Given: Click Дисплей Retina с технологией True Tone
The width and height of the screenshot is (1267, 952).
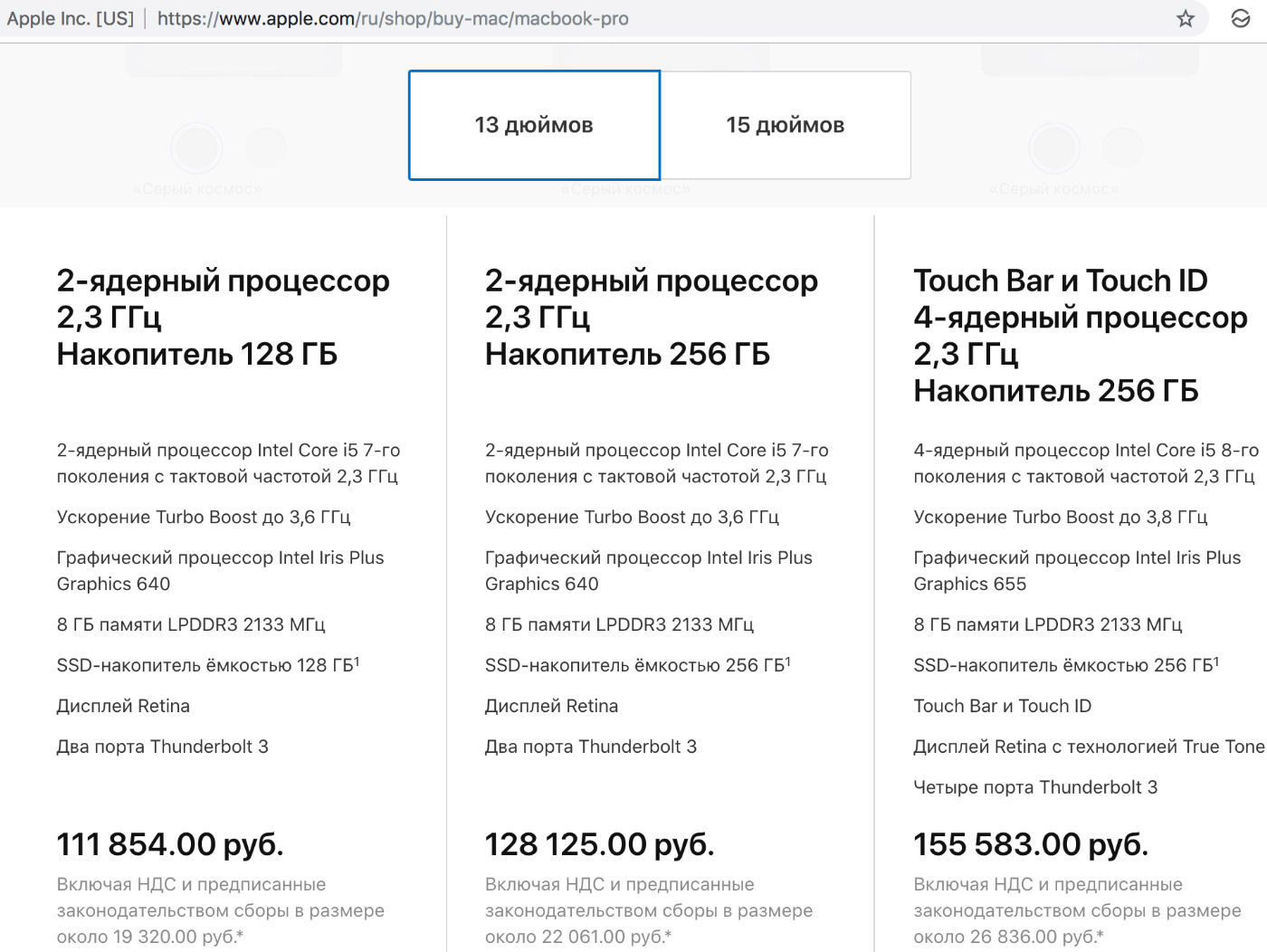Looking at the screenshot, I should 1089,747.
